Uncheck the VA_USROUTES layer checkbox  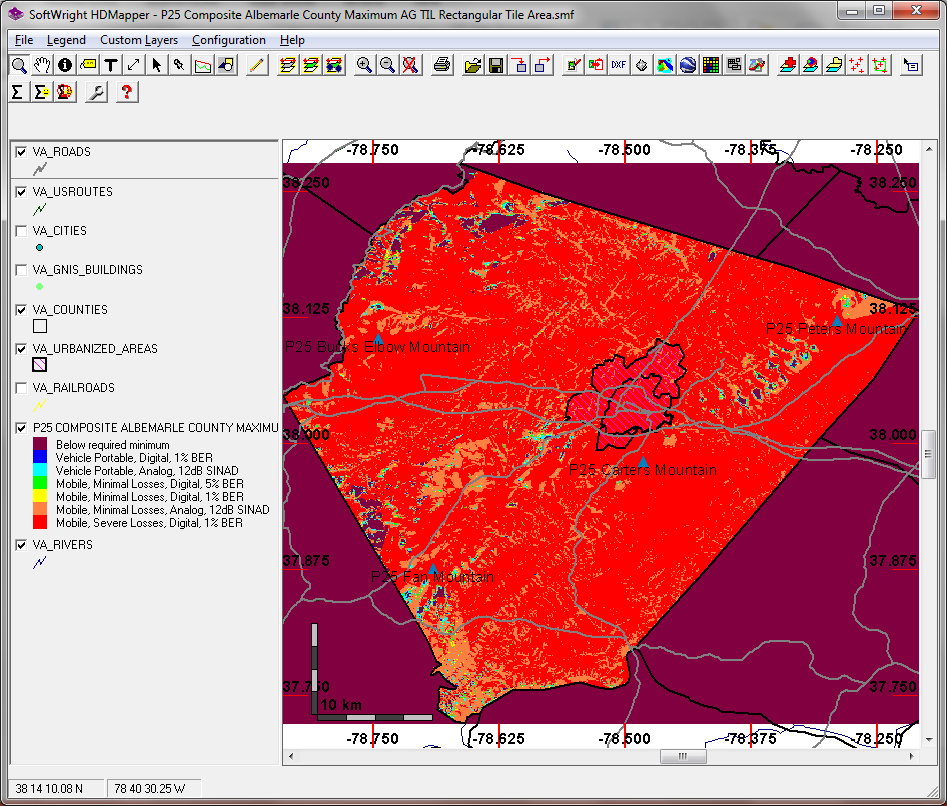pos(21,192)
